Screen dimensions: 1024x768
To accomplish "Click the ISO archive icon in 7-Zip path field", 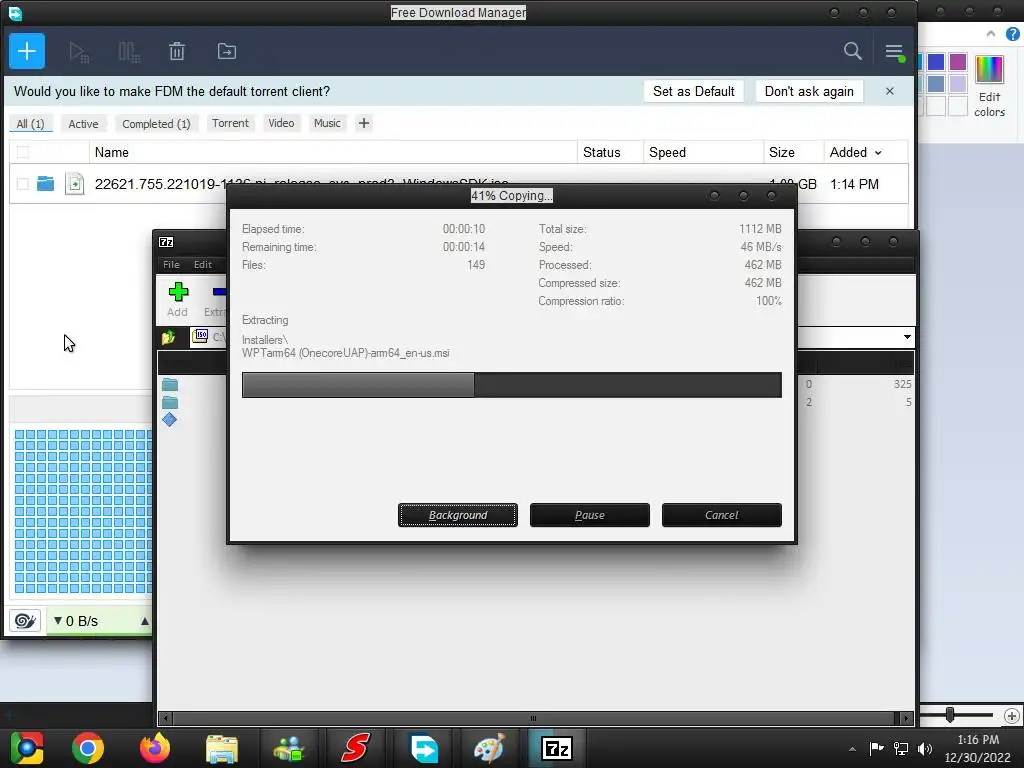I will coord(200,336).
